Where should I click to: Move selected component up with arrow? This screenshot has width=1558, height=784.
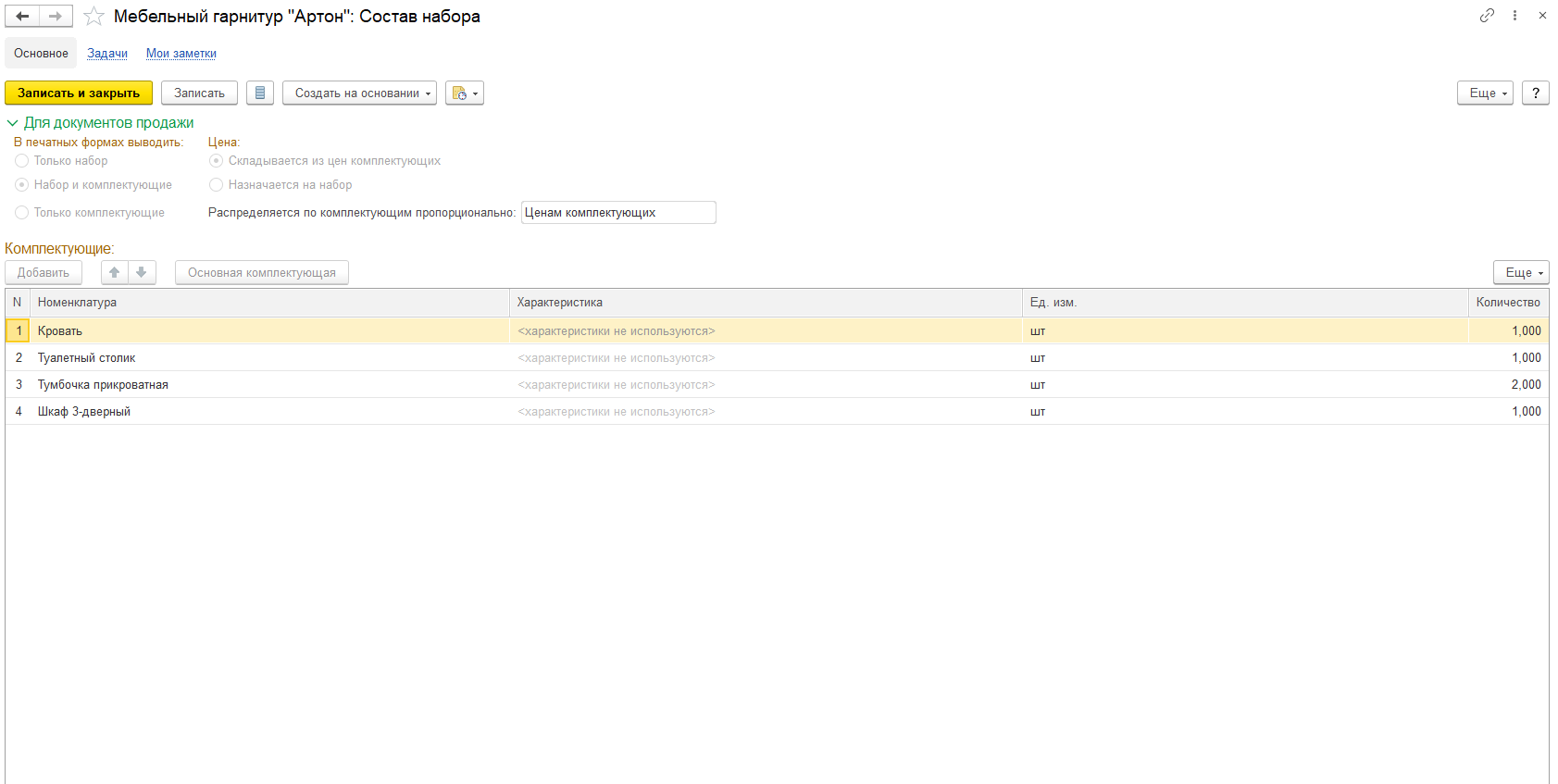pyautogui.click(x=115, y=273)
